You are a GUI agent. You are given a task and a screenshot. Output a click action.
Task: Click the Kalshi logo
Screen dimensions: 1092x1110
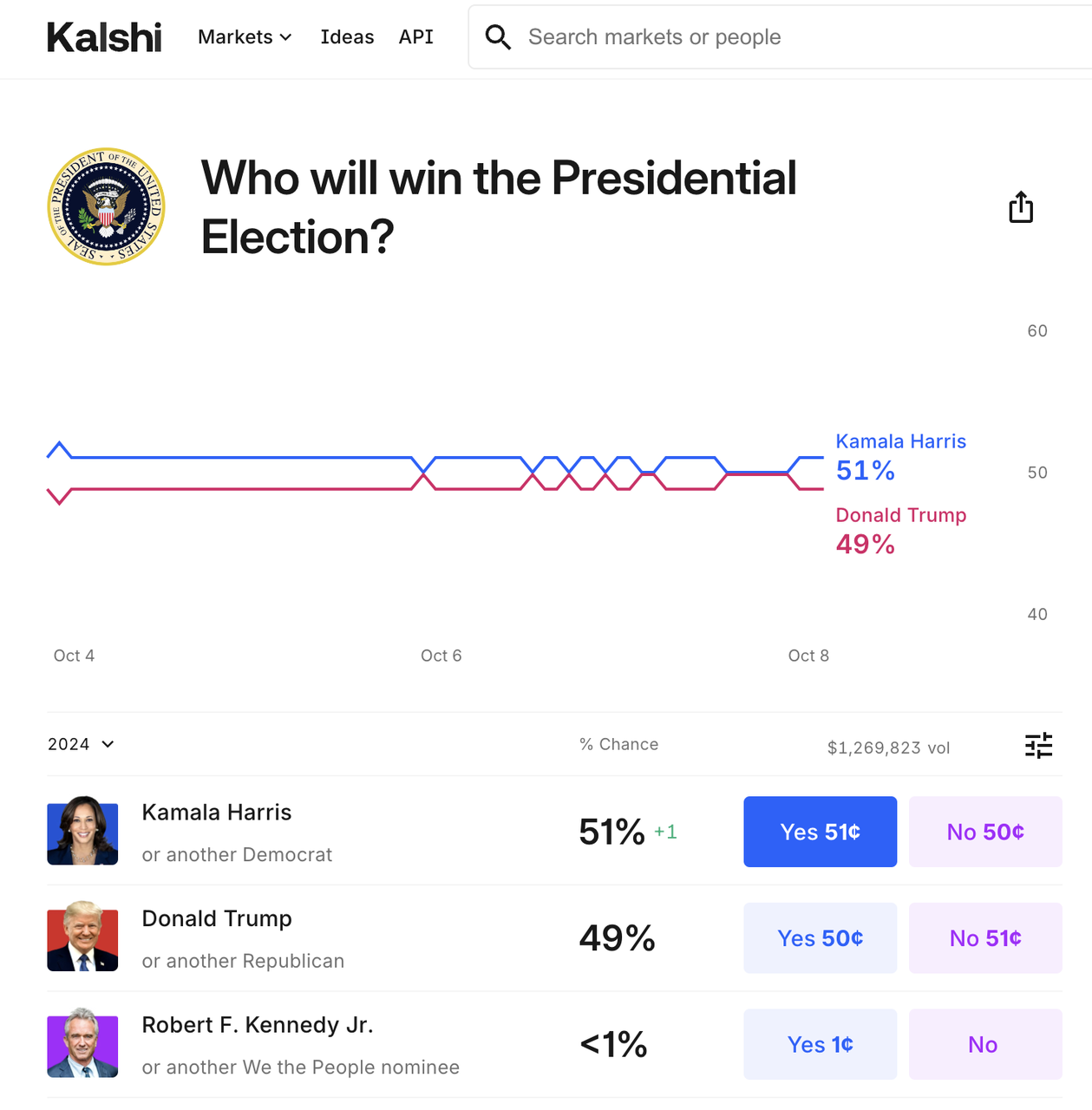(104, 37)
